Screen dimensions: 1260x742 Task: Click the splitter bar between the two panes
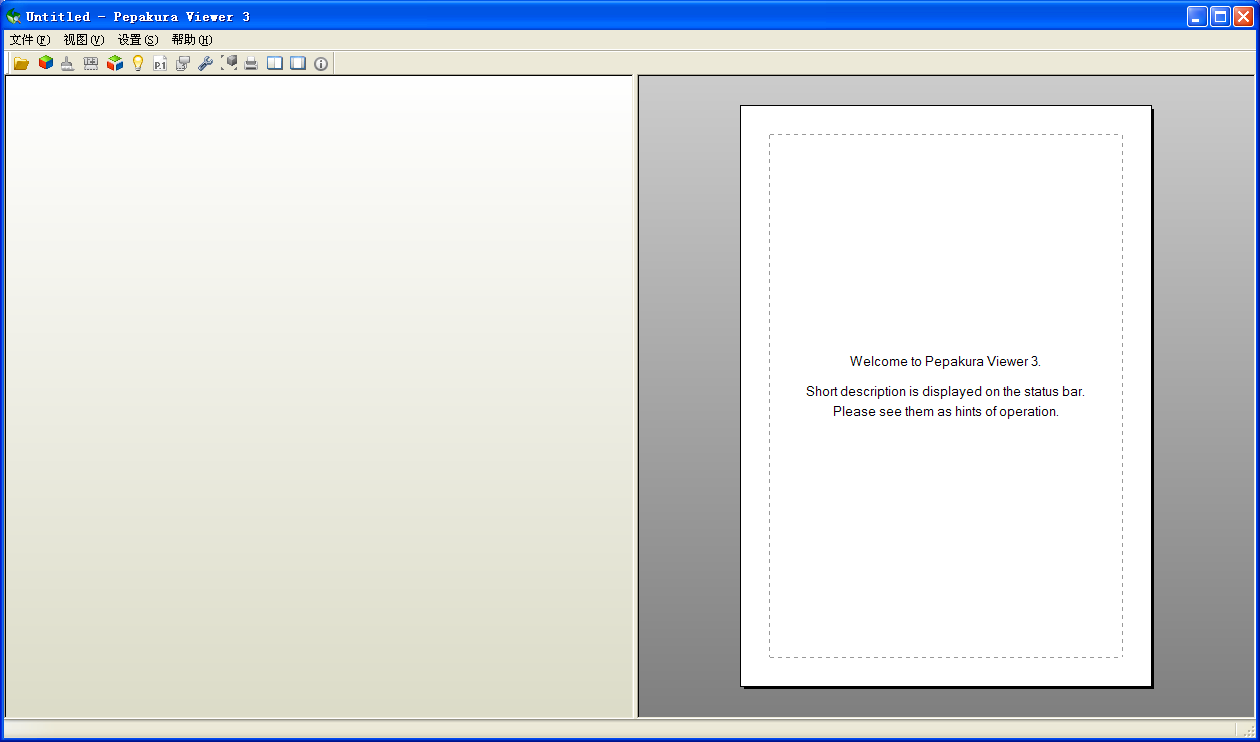click(x=635, y=396)
